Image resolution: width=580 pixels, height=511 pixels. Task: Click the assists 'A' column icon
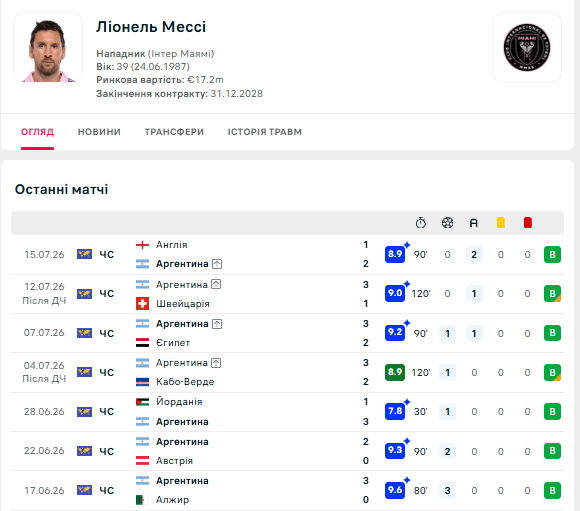point(474,223)
